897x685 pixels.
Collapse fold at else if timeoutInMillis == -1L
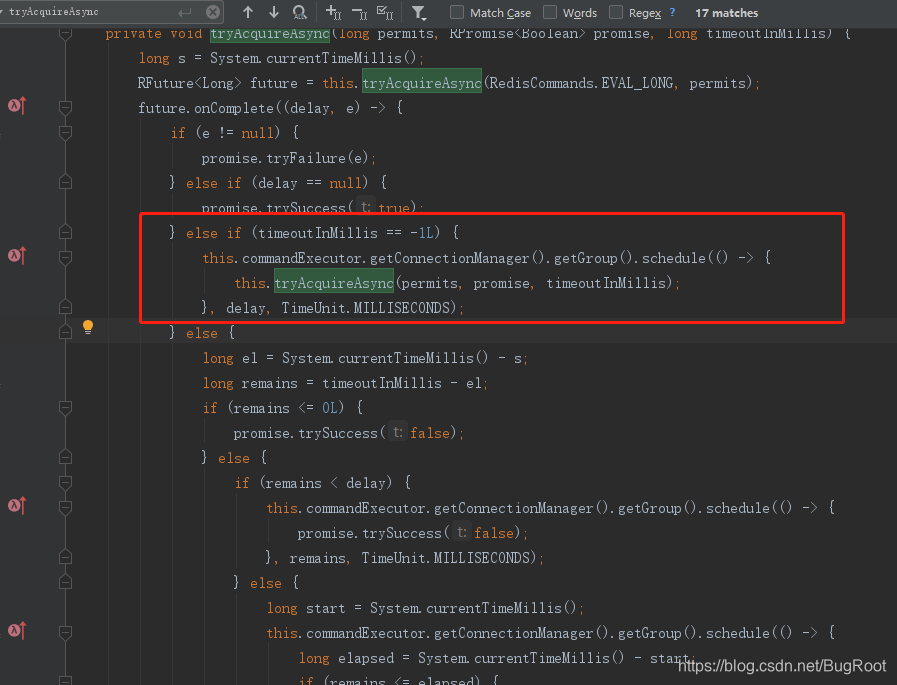click(65, 232)
